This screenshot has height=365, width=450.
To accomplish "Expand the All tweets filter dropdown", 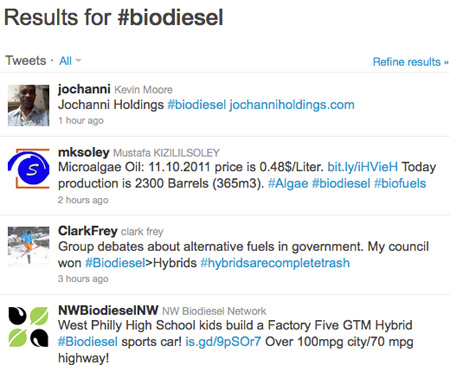I will click(70, 61).
